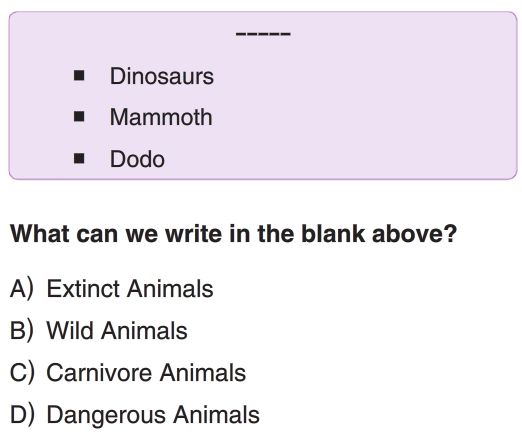
Task: Click the square bullet next to Mammoth
Action: [79, 117]
